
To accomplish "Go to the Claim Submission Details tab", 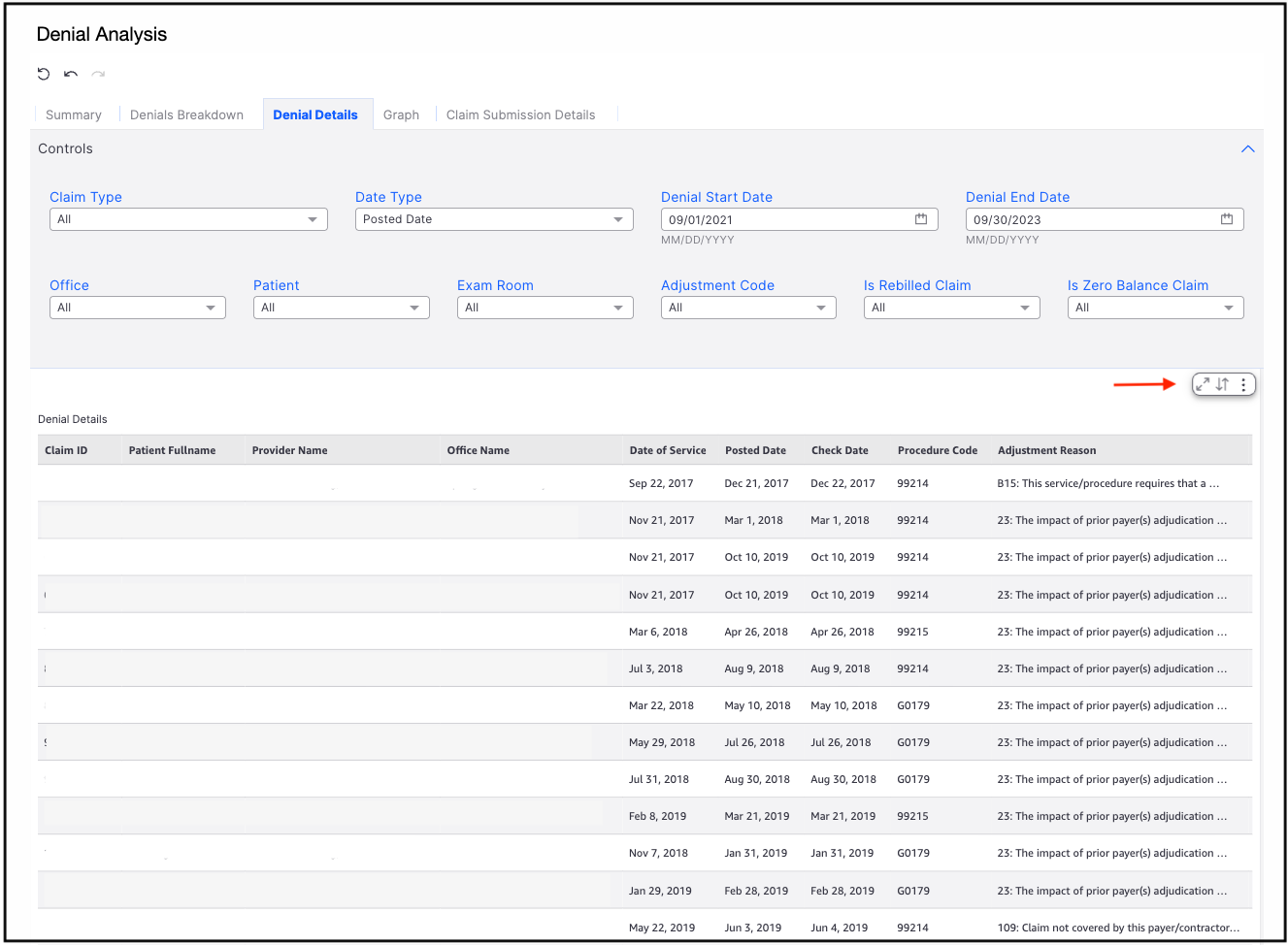I will [x=520, y=114].
